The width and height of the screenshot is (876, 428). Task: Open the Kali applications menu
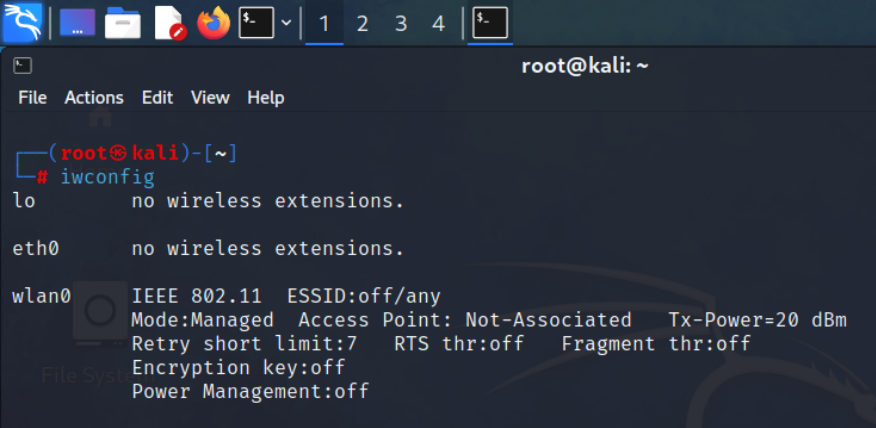coord(22,22)
